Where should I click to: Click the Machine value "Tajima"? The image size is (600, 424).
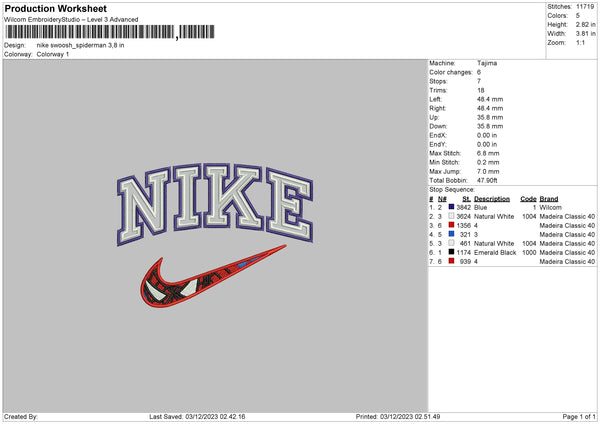coord(487,63)
